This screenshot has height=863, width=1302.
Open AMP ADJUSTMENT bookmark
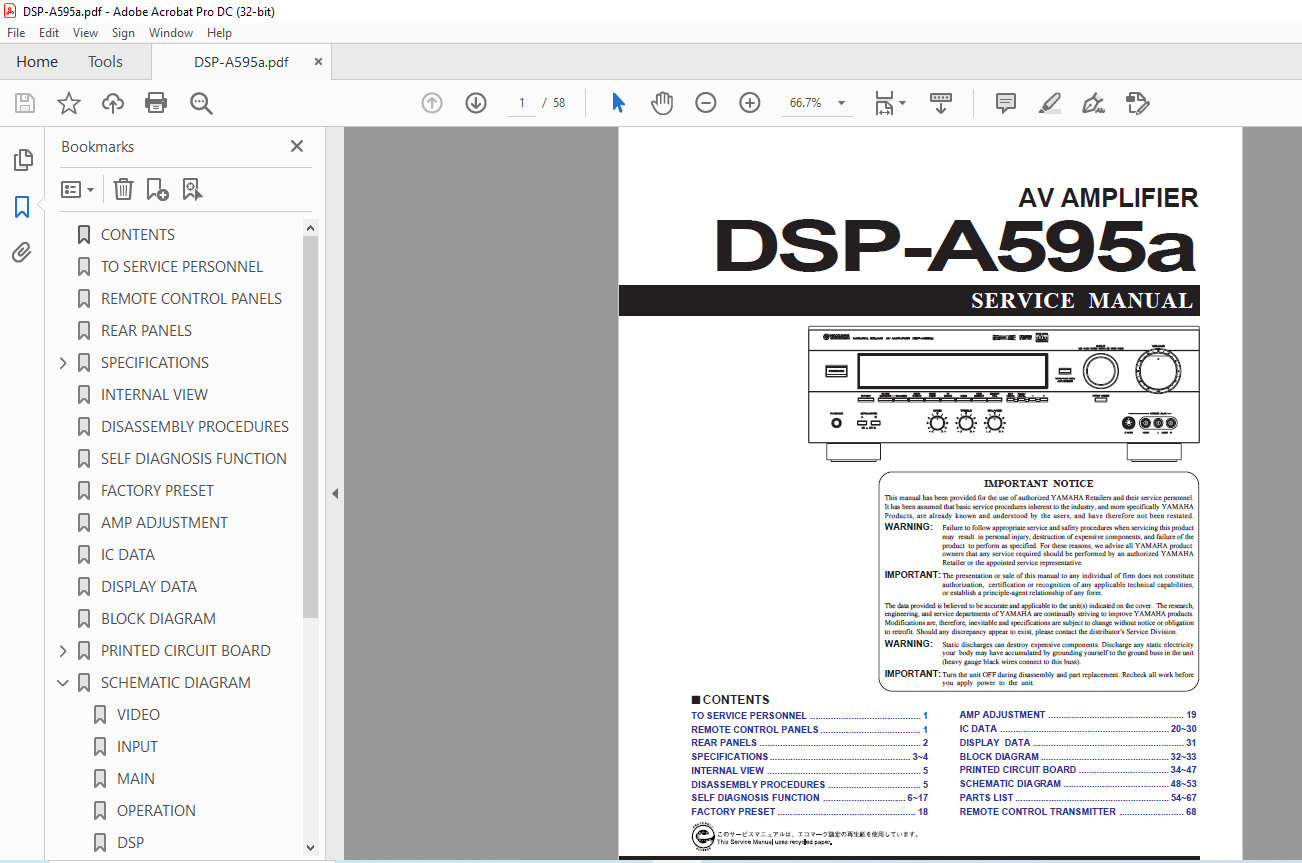(164, 523)
